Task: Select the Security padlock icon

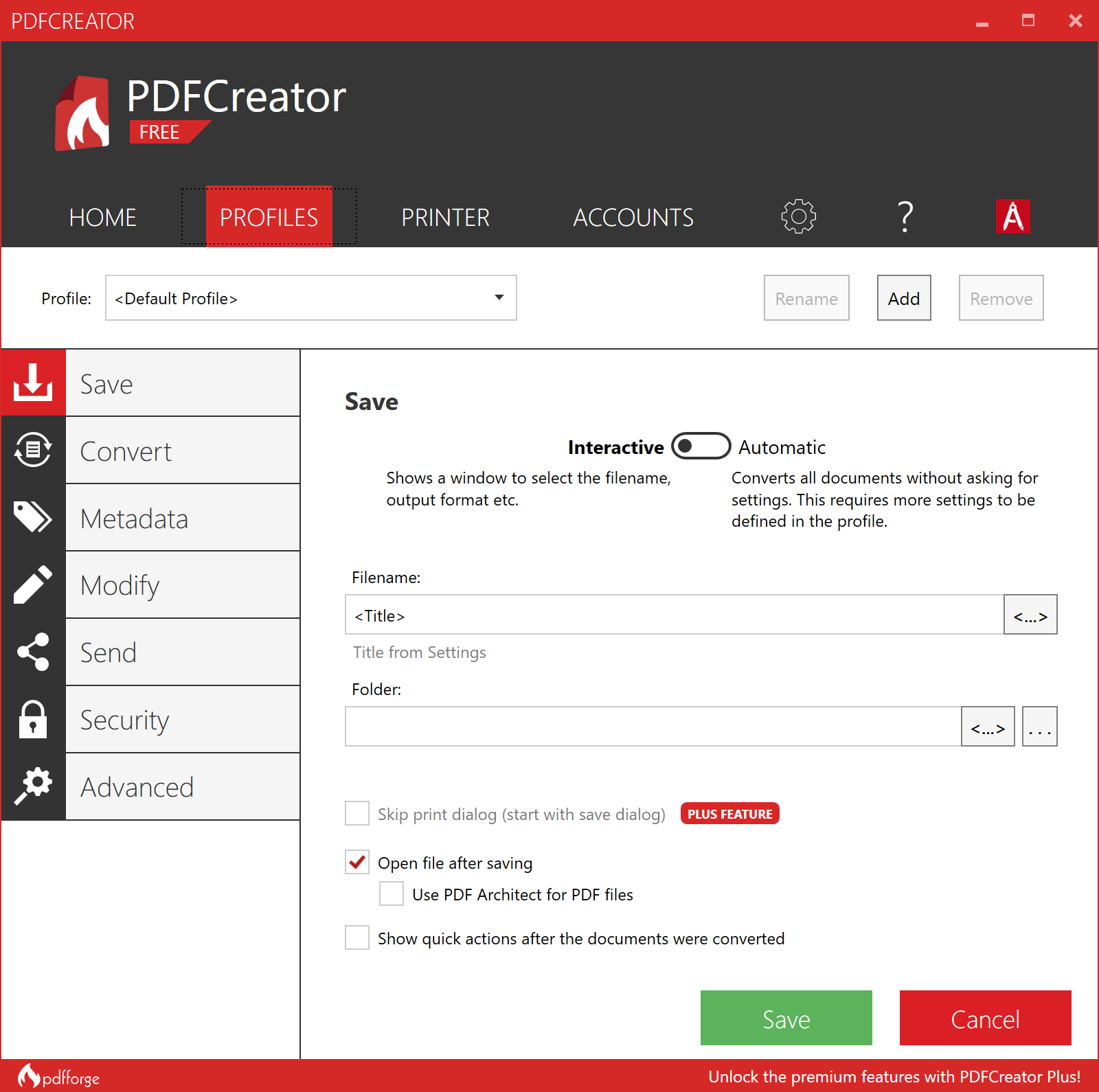Action: pyautogui.click(x=33, y=719)
